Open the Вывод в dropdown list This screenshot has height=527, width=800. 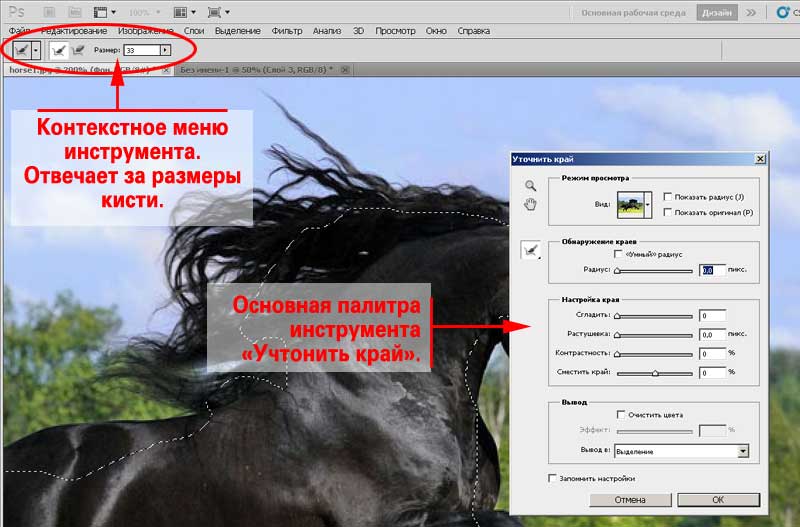coord(742,451)
